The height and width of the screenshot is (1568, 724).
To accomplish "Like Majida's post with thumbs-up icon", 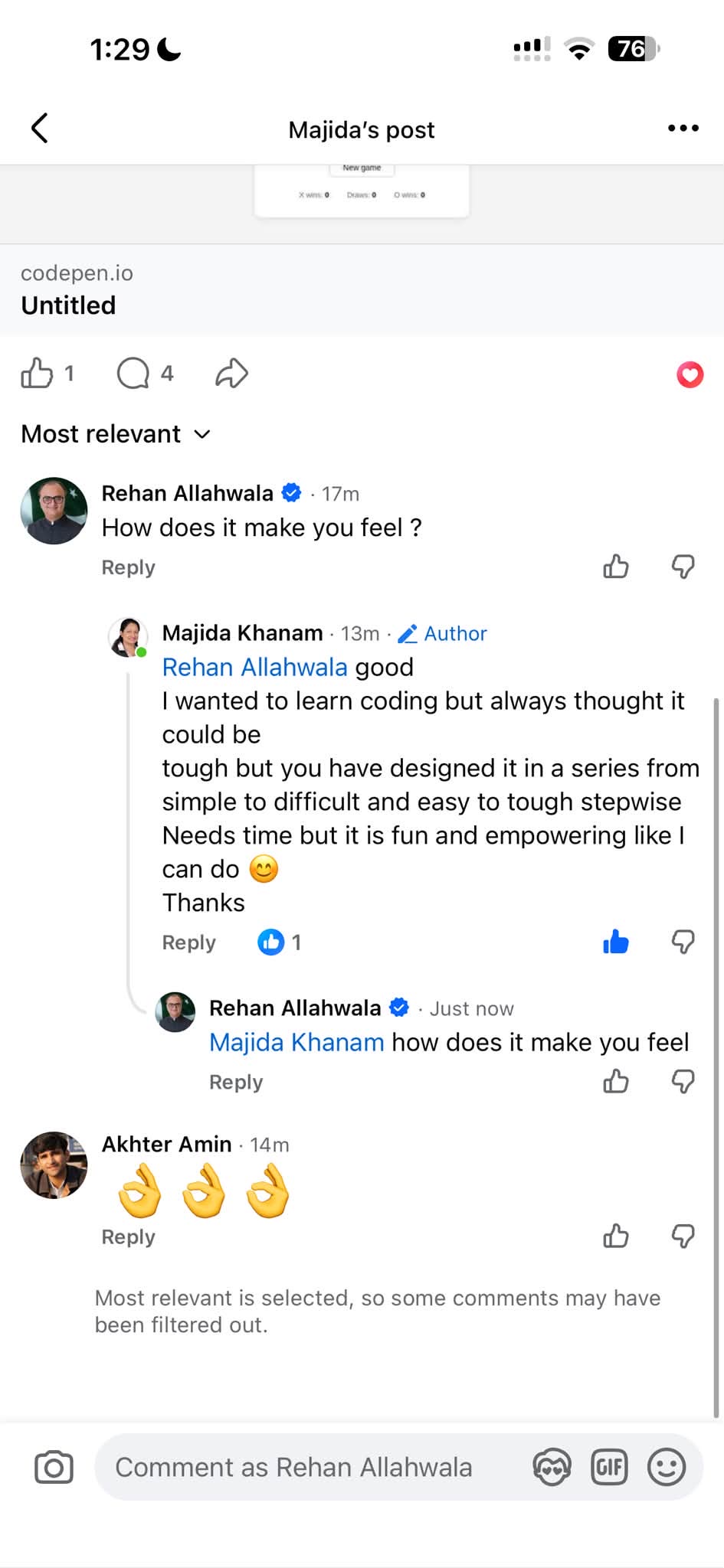I will pyautogui.click(x=37, y=374).
